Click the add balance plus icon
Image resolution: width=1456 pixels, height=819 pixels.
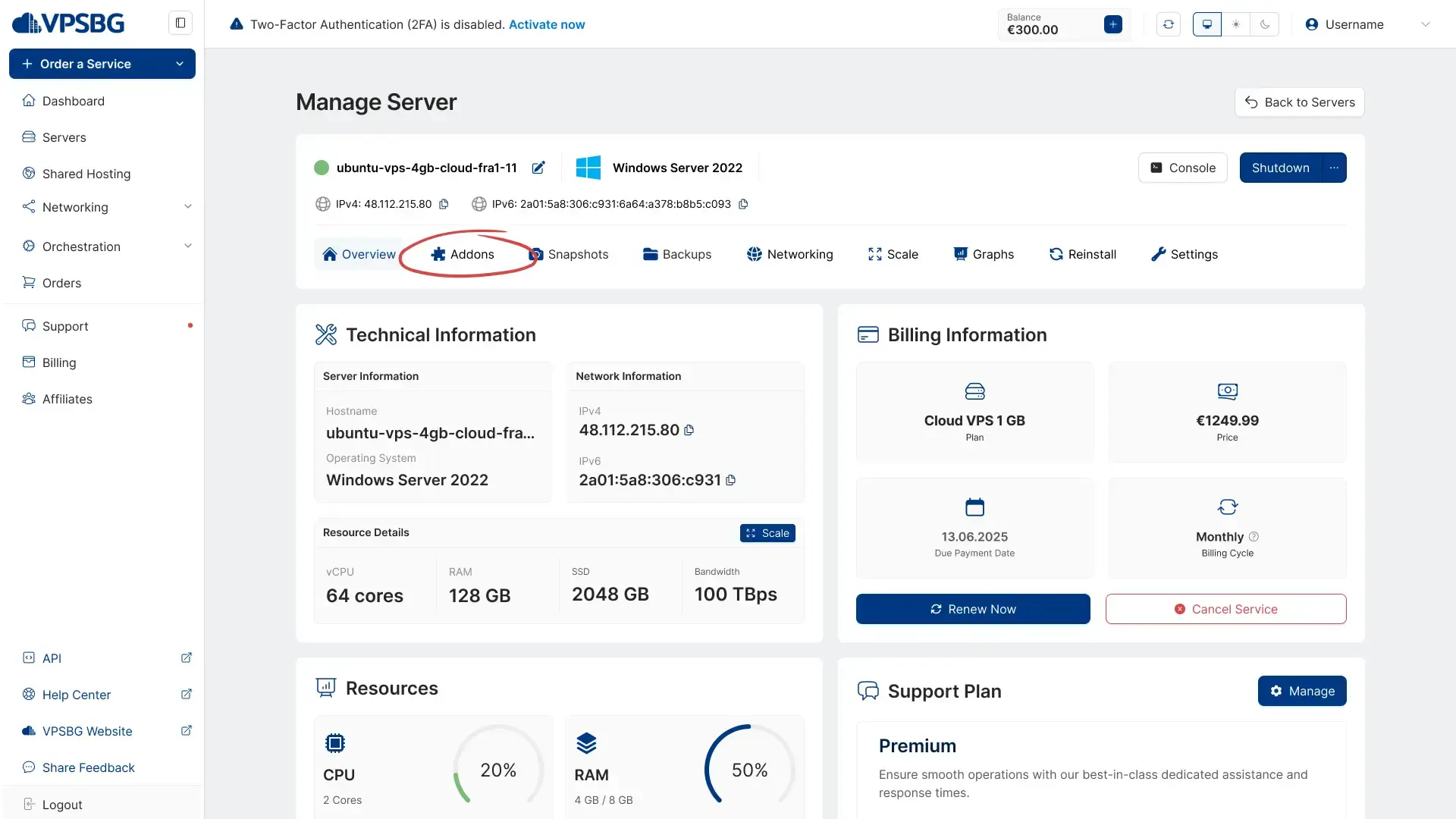[1112, 24]
